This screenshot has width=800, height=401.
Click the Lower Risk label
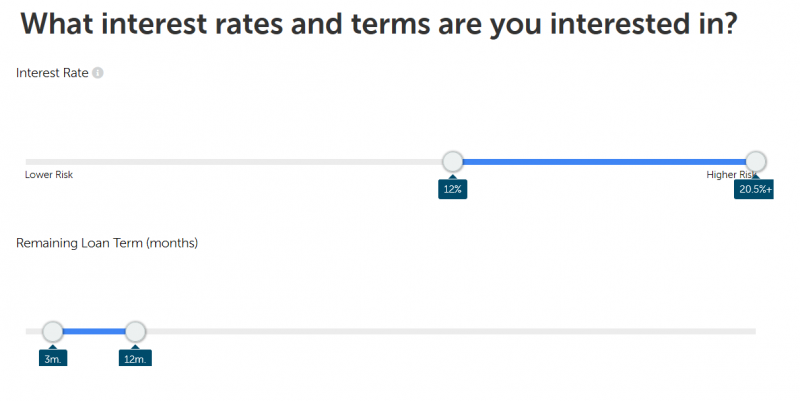[x=49, y=174]
